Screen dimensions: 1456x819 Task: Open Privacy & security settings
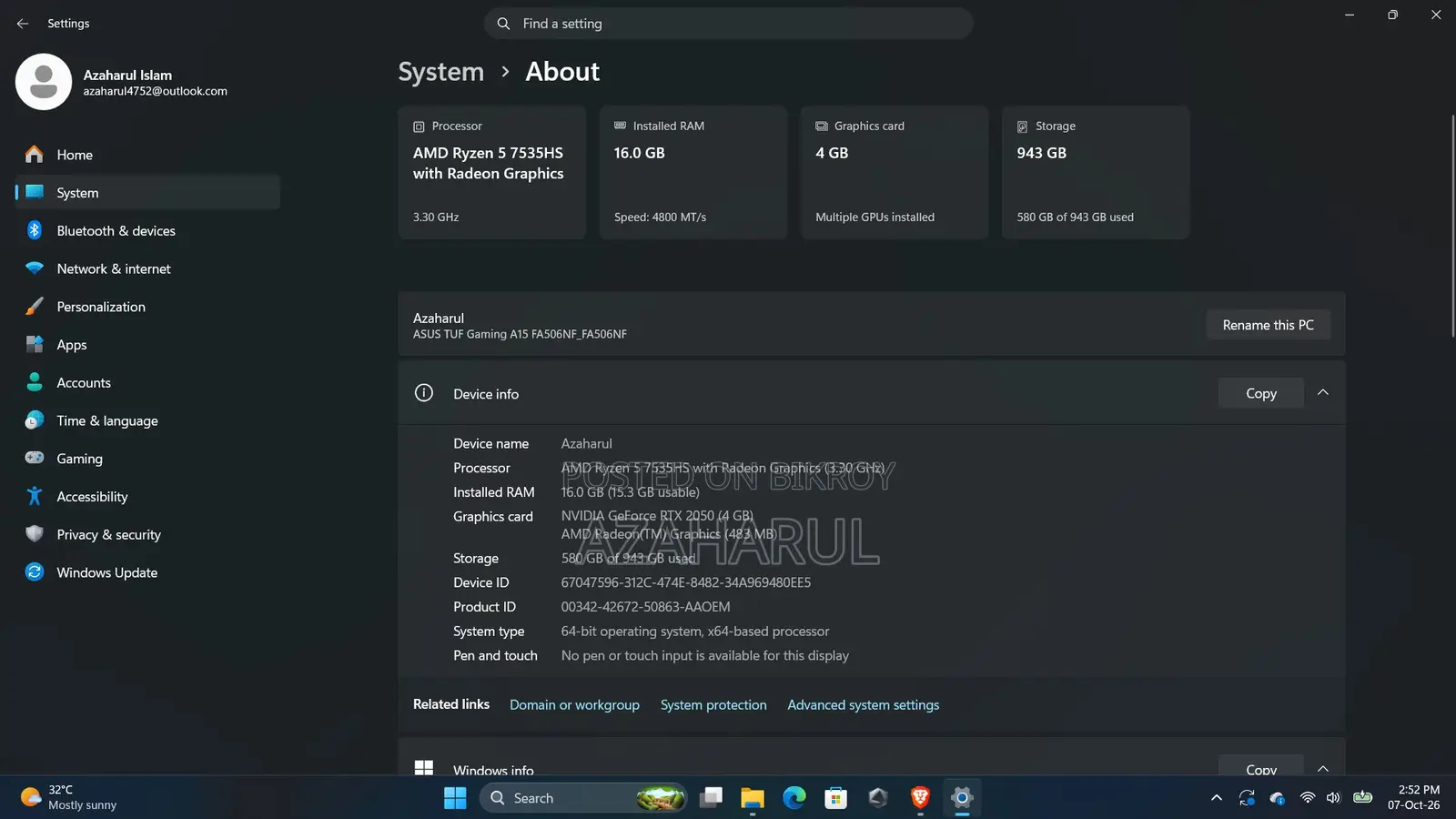click(x=147, y=535)
